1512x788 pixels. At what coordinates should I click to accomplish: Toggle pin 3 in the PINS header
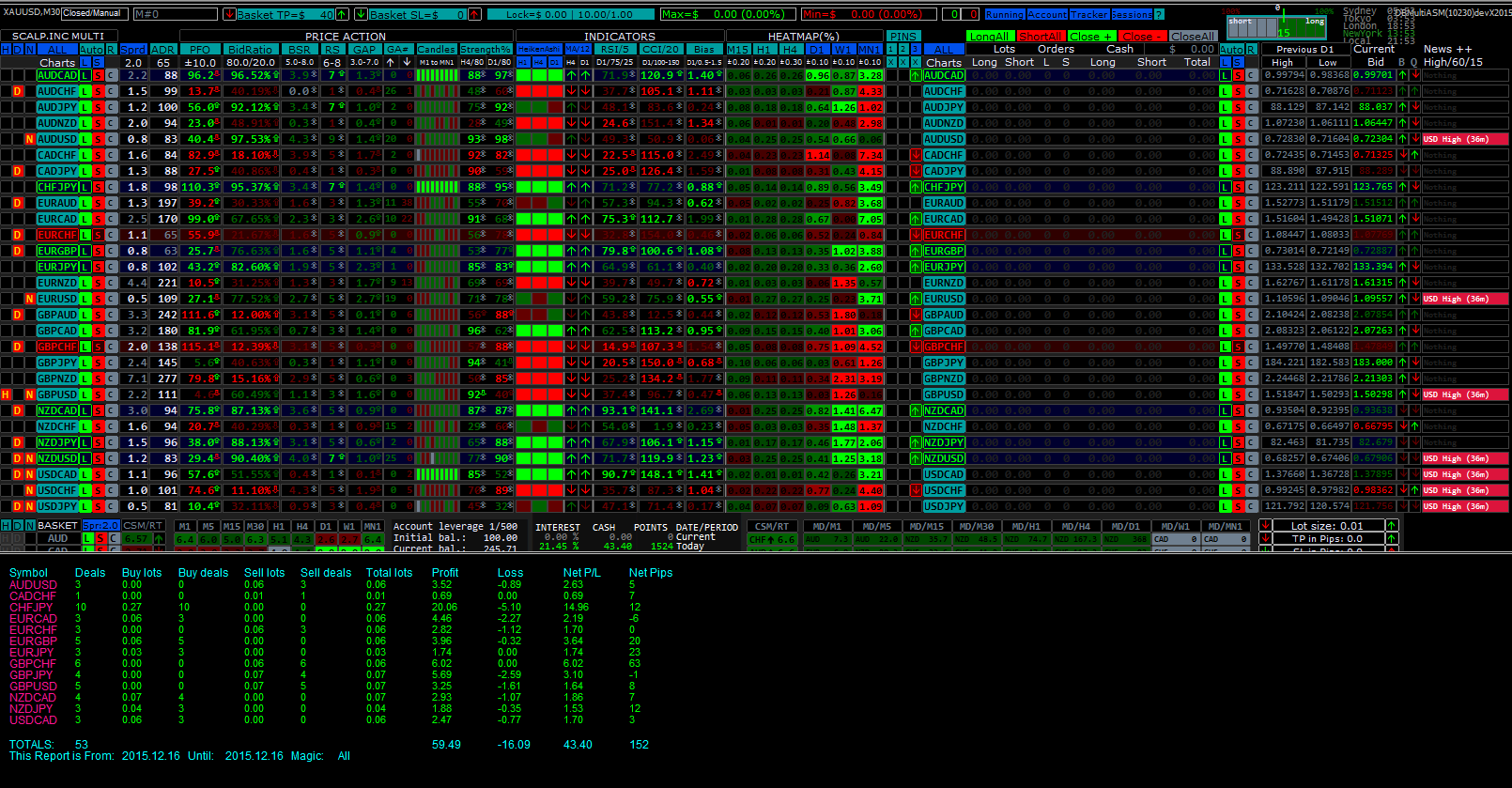tap(916, 49)
